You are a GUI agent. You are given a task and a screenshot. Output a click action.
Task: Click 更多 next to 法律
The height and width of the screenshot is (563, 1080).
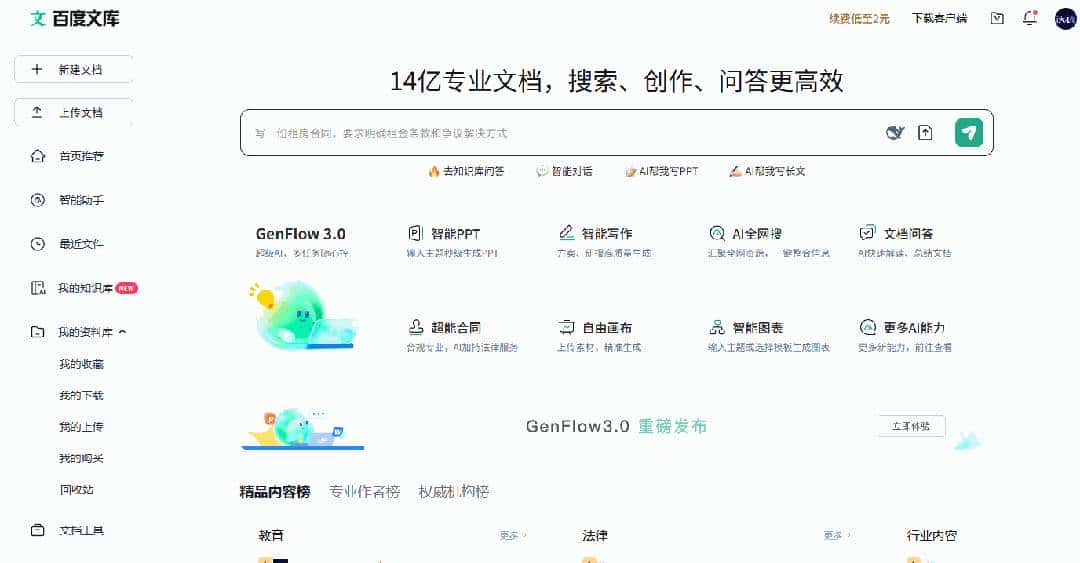coord(837,535)
